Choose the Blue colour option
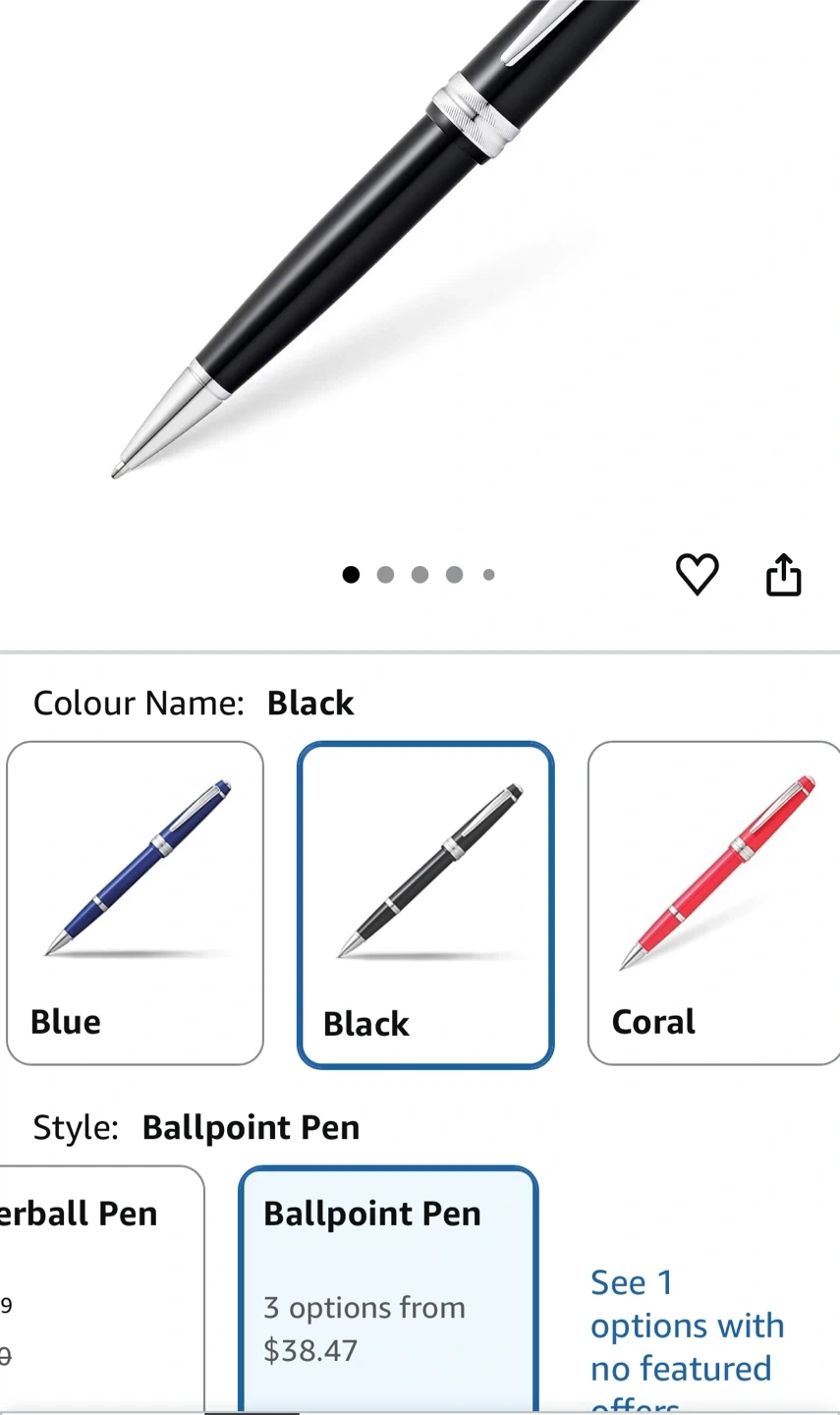840x1415 pixels. tap(135, 903)
